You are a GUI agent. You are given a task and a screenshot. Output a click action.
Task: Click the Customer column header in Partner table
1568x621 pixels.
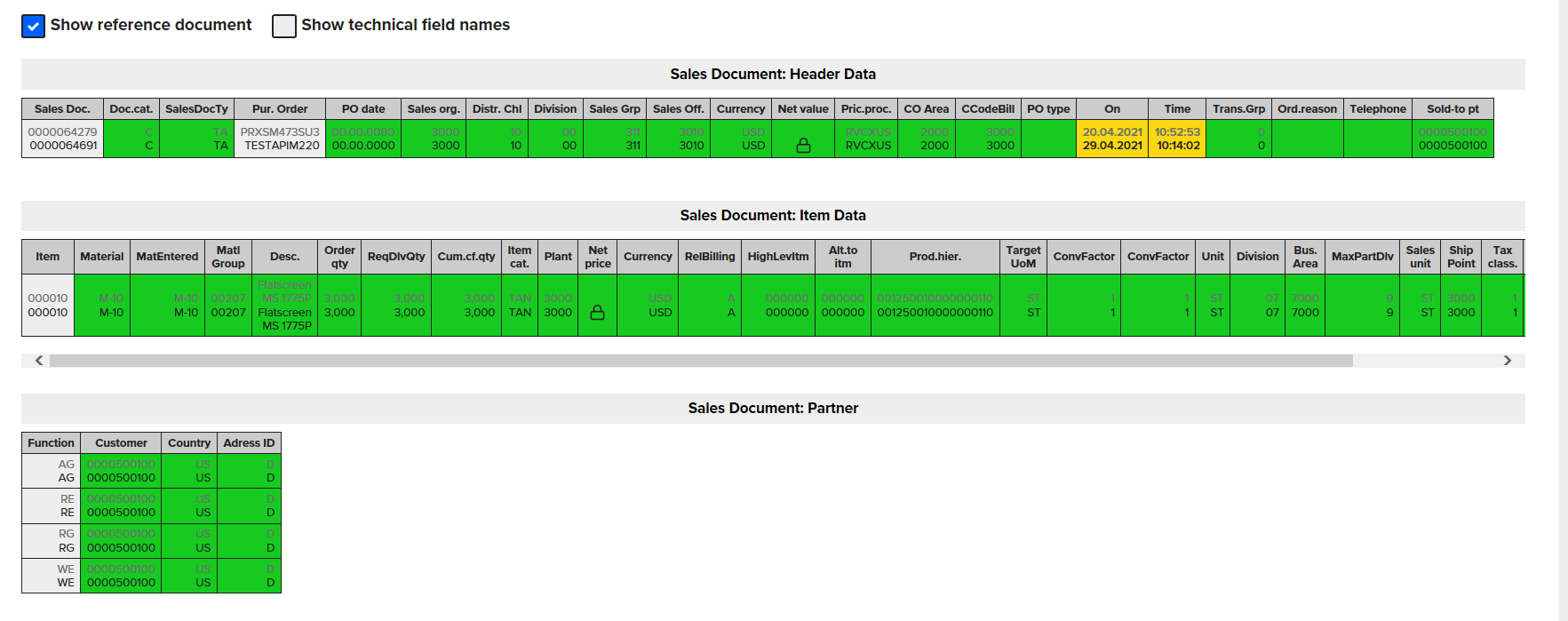pos(121,443)
